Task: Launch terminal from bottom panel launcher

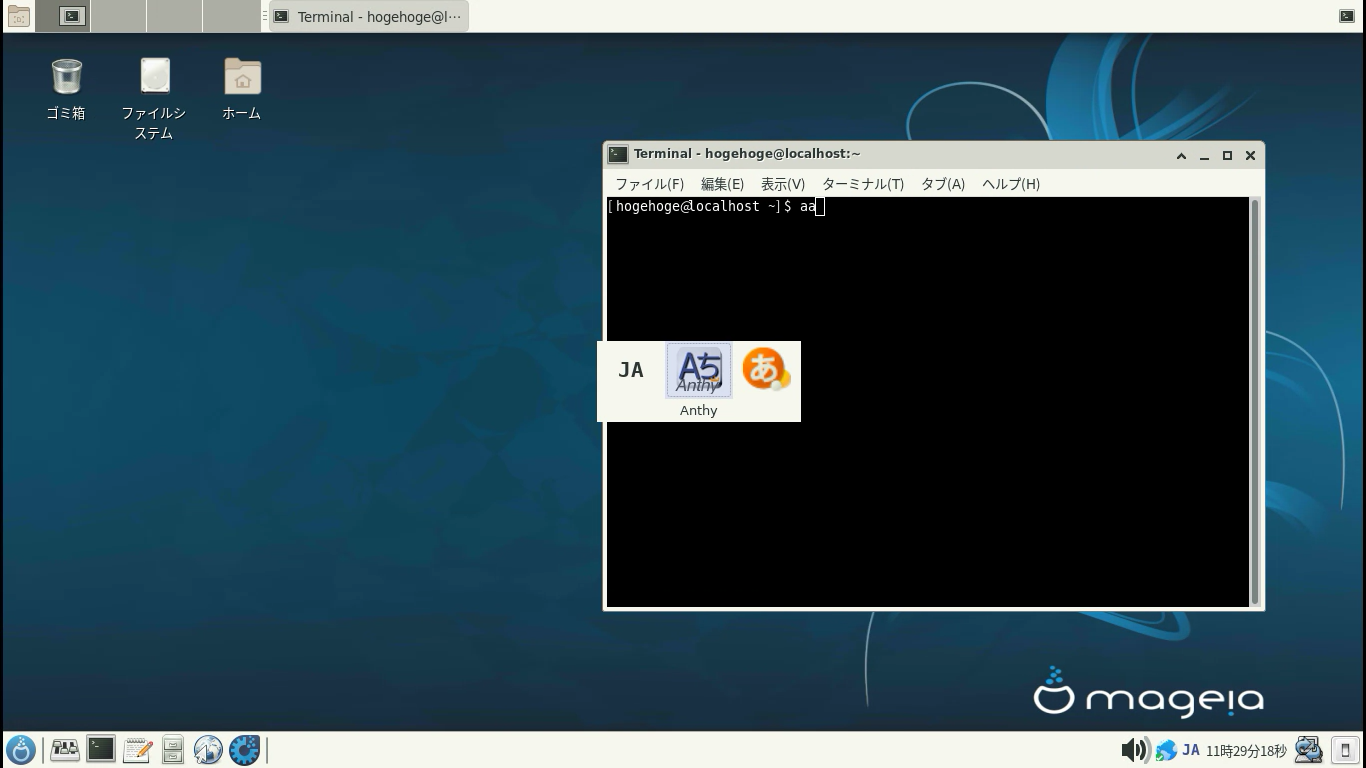Action: pos(101,749)
